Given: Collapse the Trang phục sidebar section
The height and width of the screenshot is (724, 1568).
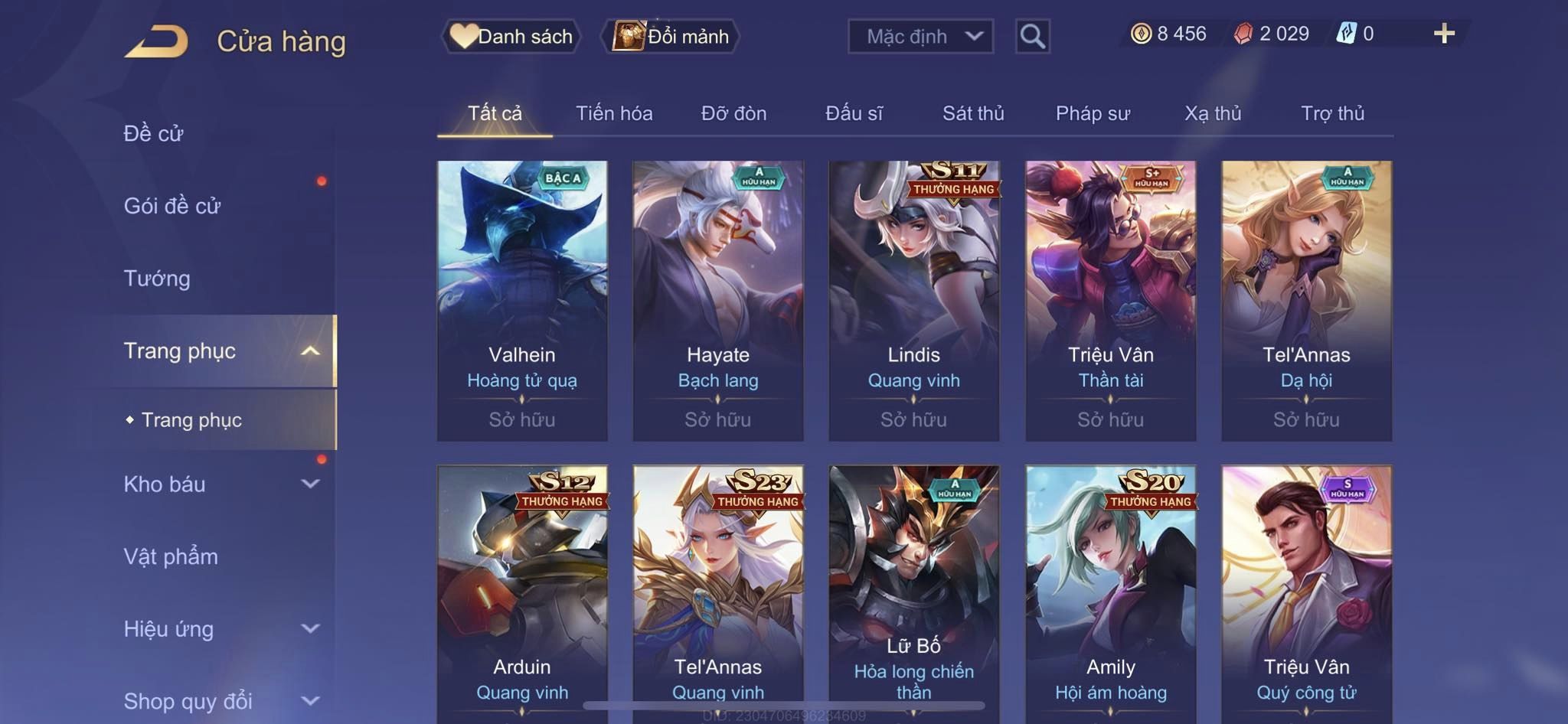Looking at the screenshot, I should (x=310, y=351).
